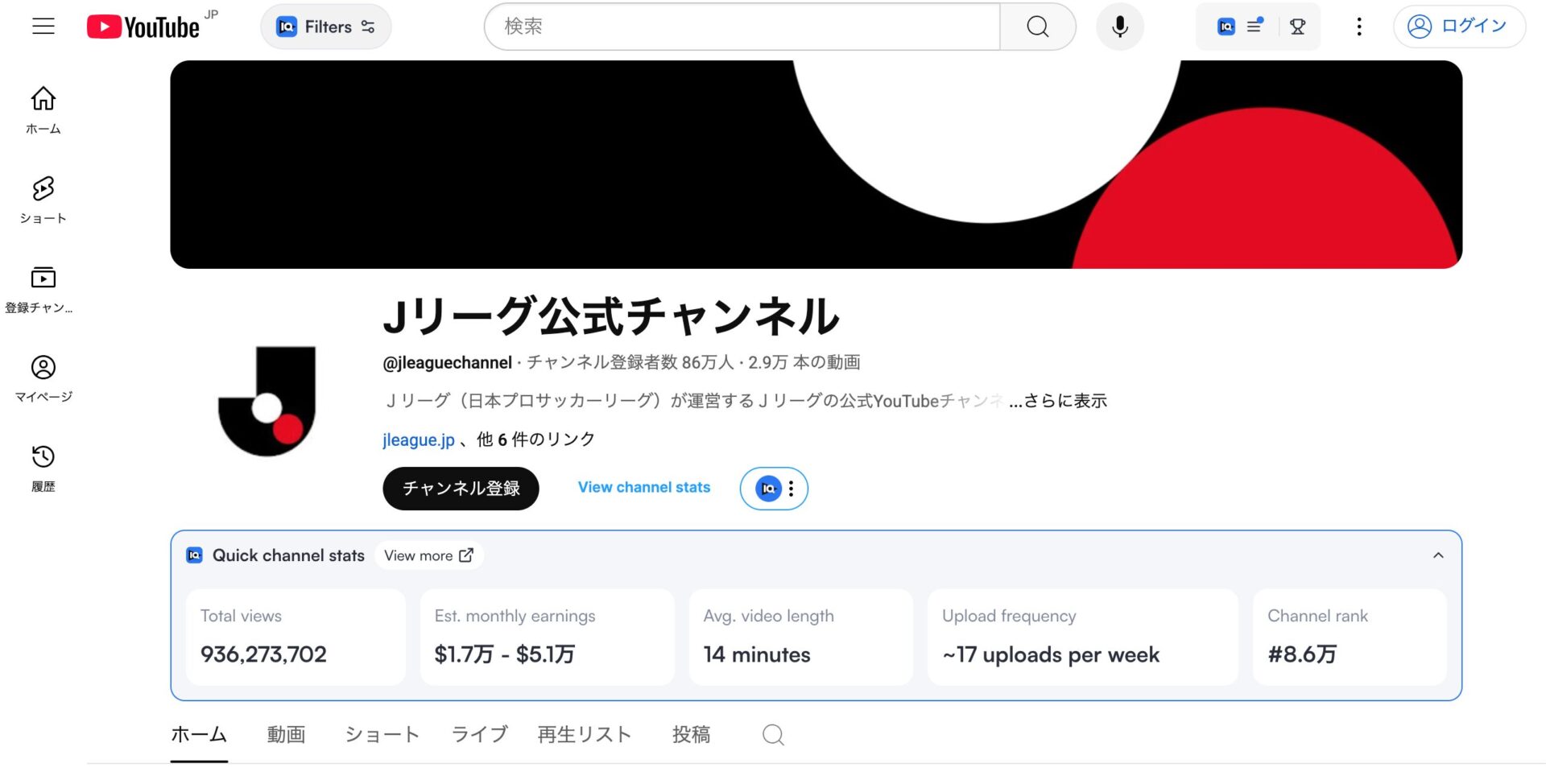This screenshot has width=1546, height=784.
Task: Open the vidIQ Filters control
Action: click(326, 27)
